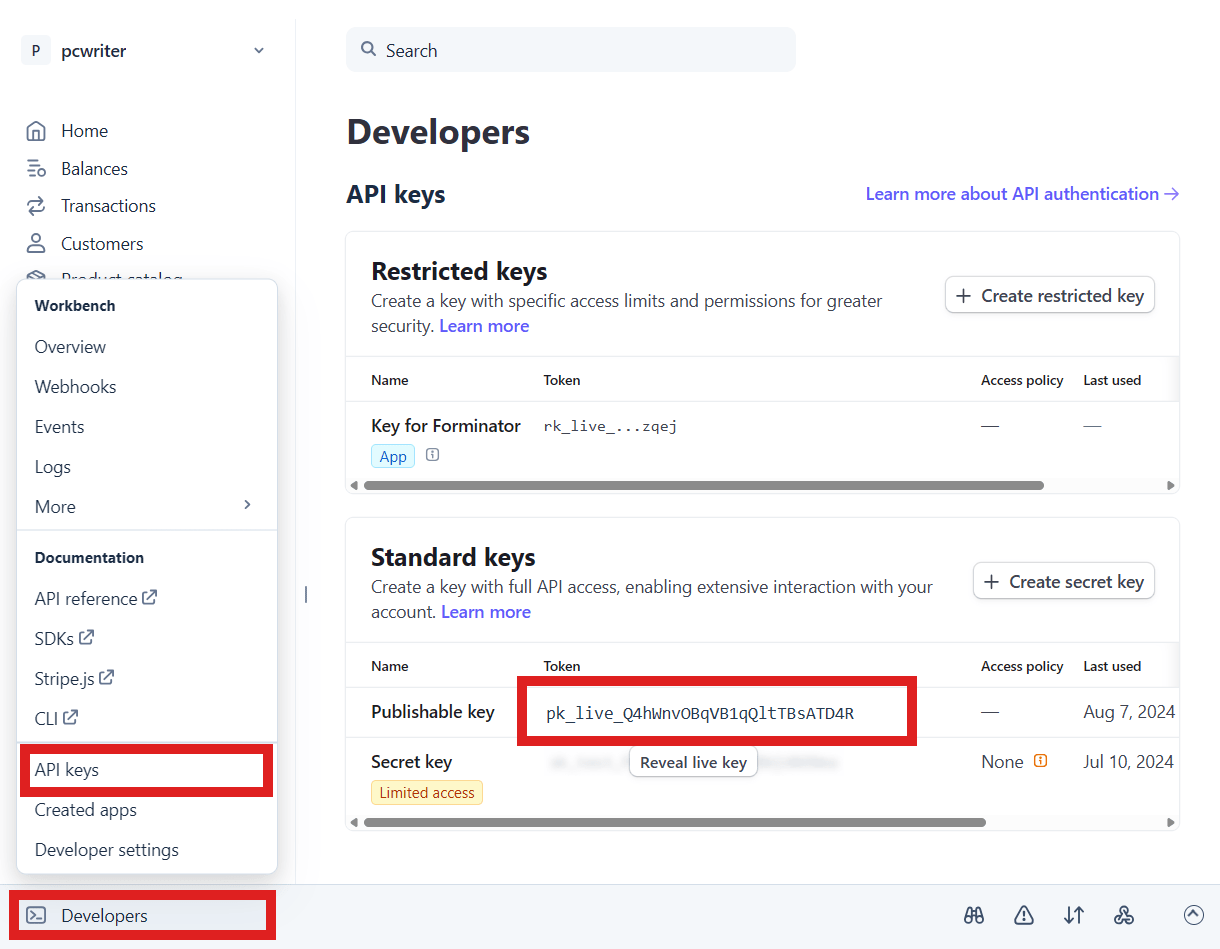This screenshot has height=949, width=1220.
Task: Click Reveal live key button
Action: (693, 762)
